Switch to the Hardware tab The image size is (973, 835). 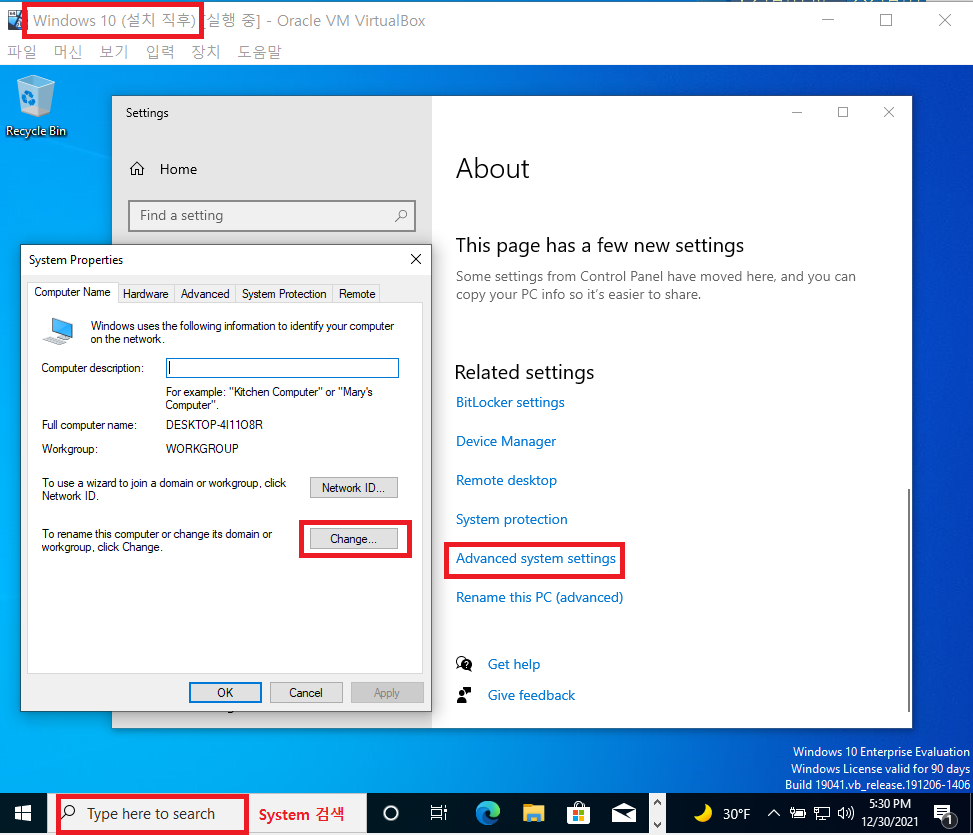pyautogui.click(x=145, y=294)
